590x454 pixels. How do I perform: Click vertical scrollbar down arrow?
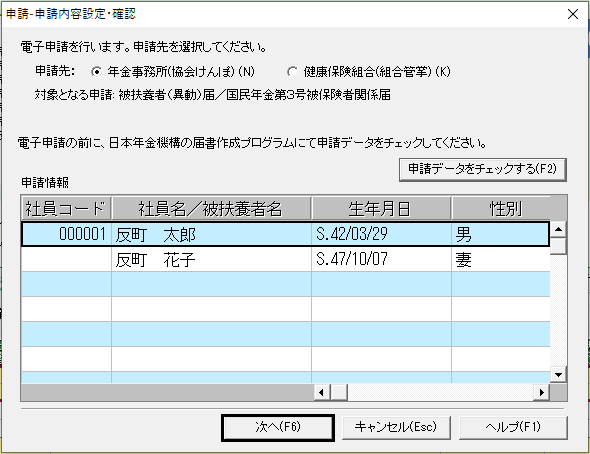click(558, 375)
